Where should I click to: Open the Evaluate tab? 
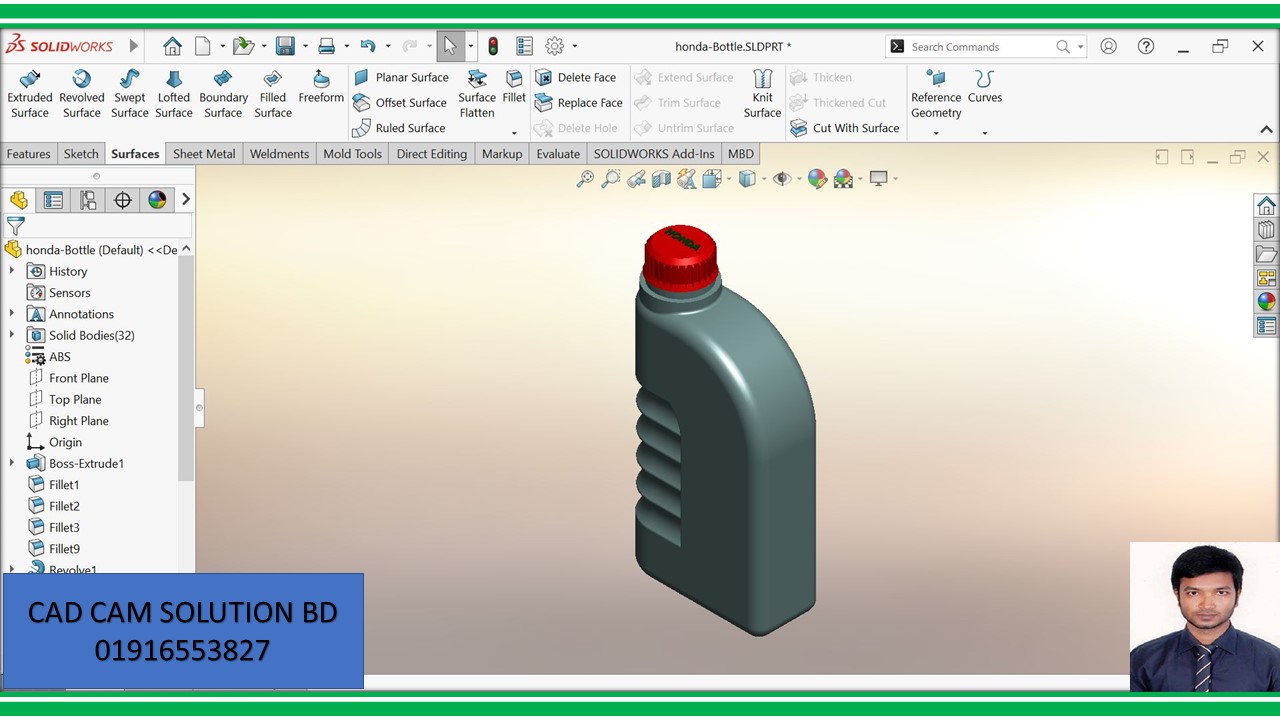pyautogui.click(x=558, y=154)
